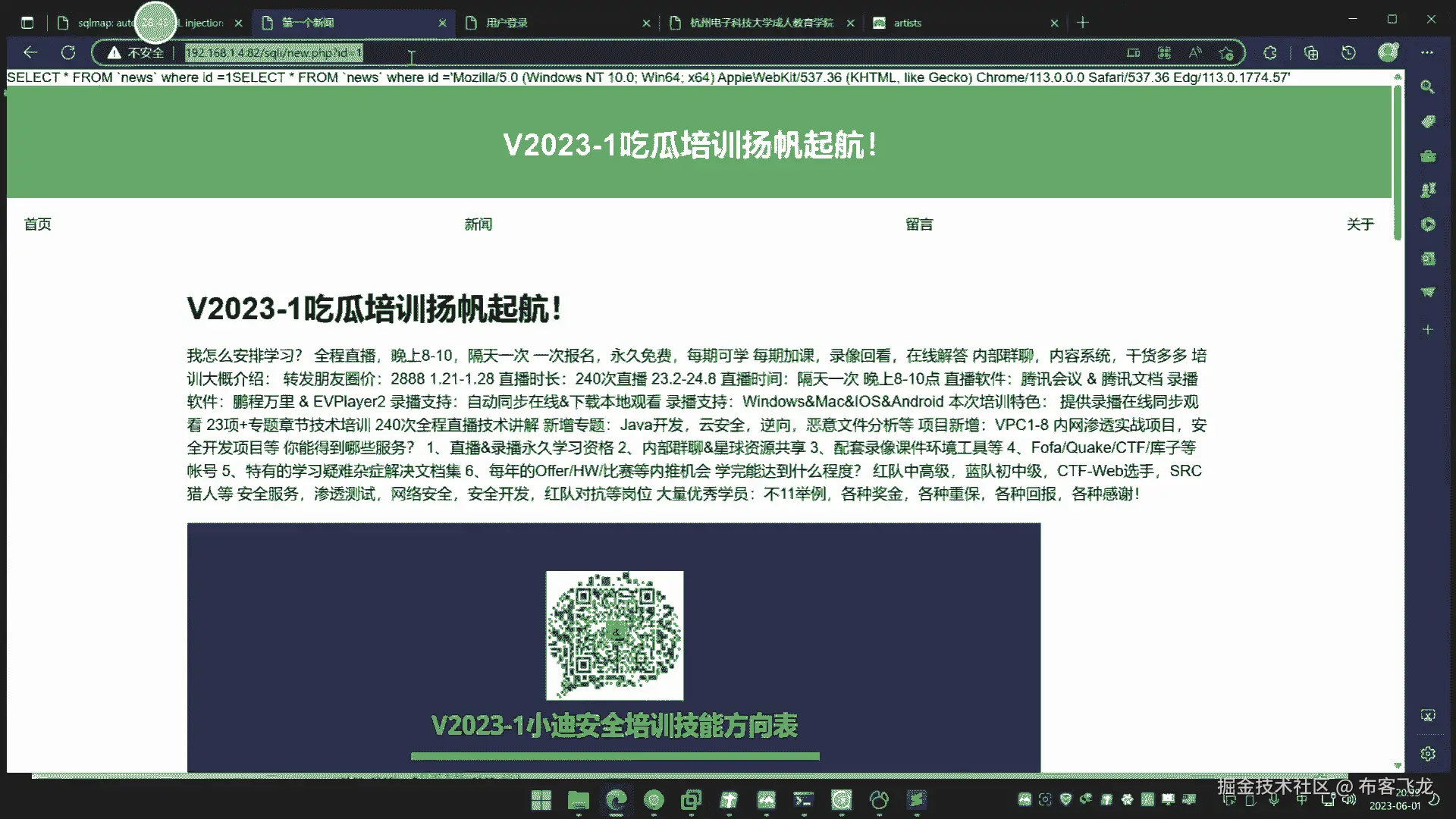Refresh the current page

68,52
